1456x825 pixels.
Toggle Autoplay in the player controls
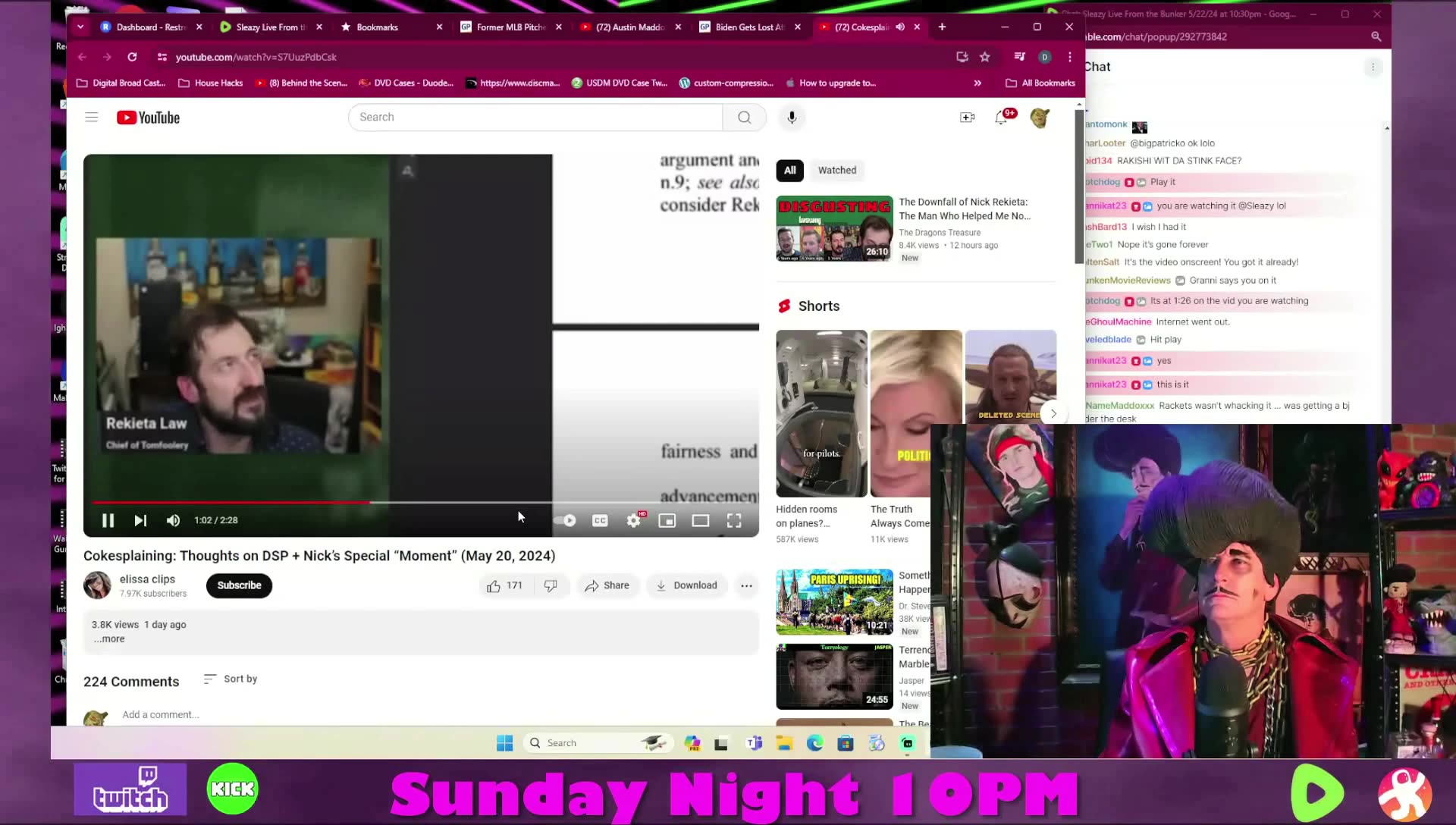tap(565, 520)
